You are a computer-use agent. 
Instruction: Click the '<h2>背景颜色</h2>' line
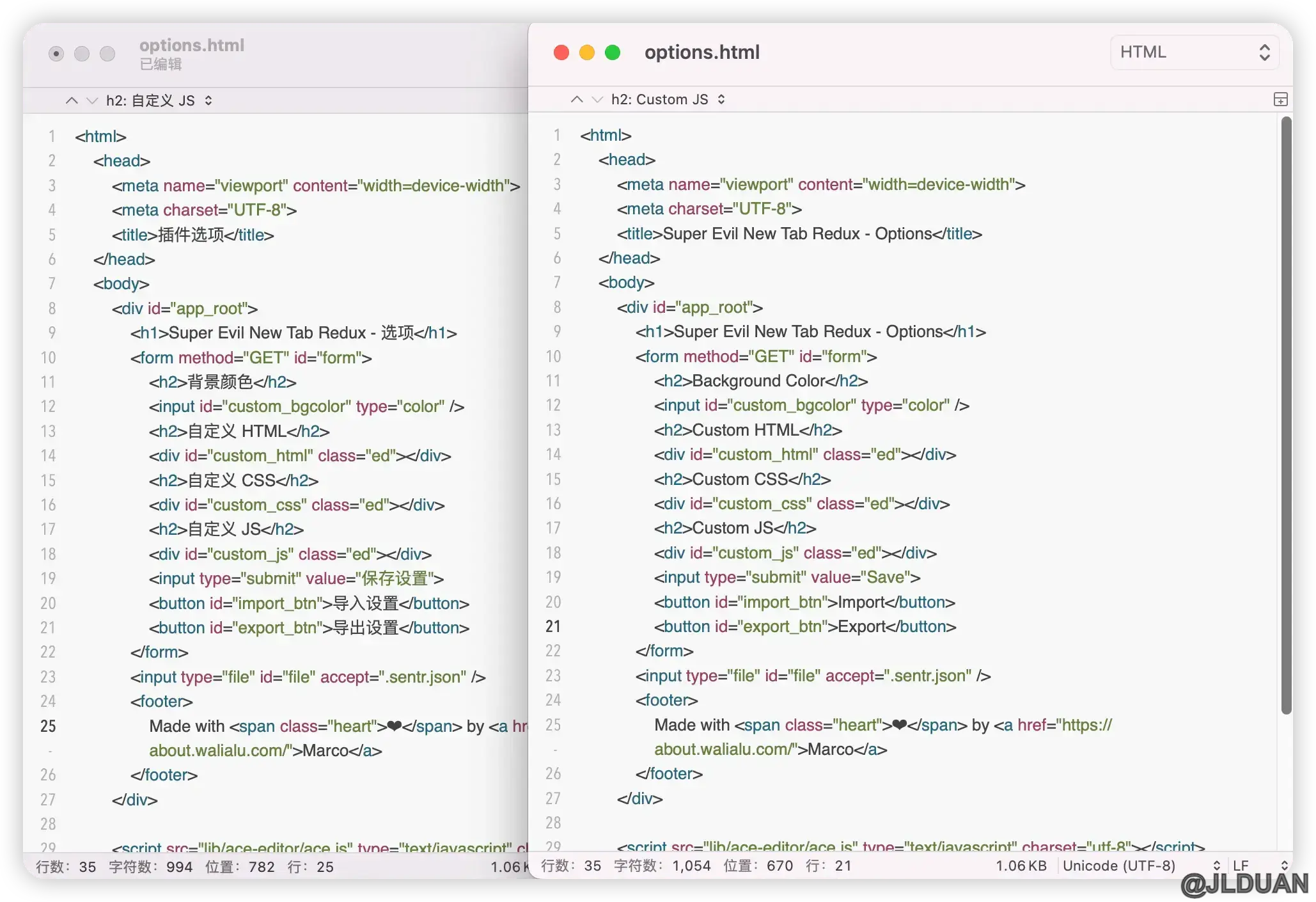click(223, 382)
